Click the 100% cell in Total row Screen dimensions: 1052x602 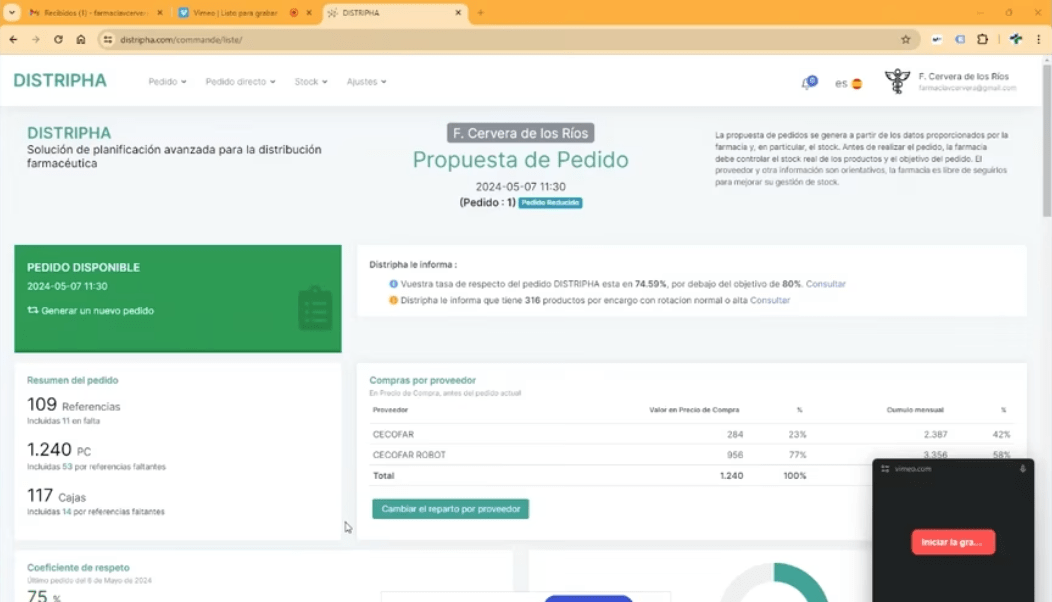[x=794, y=475]
